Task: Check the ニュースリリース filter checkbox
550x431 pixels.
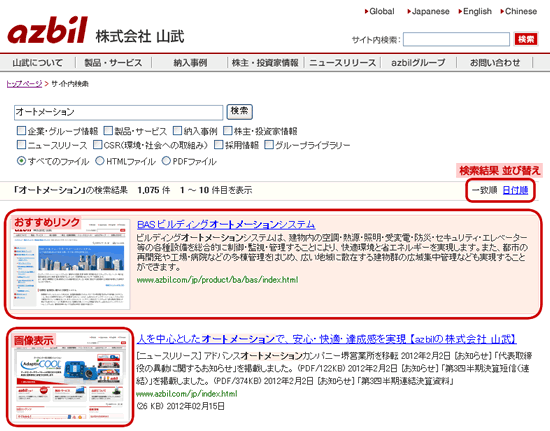Action: [x=21, y=144]
